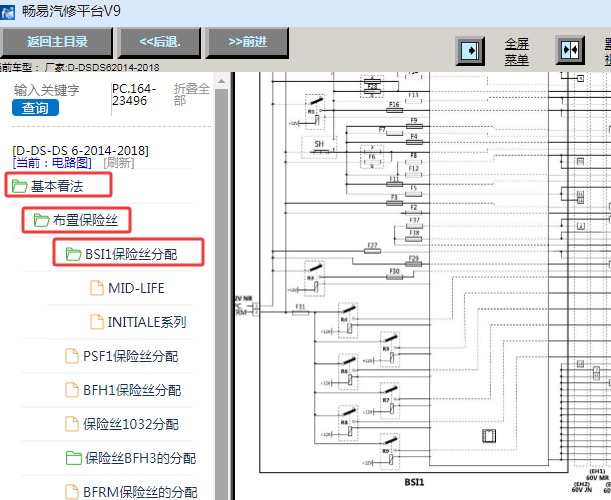Open the 全屏菜单 fullscreen menu label
Viewport: 611px width, 500px height.
[517, 51]
